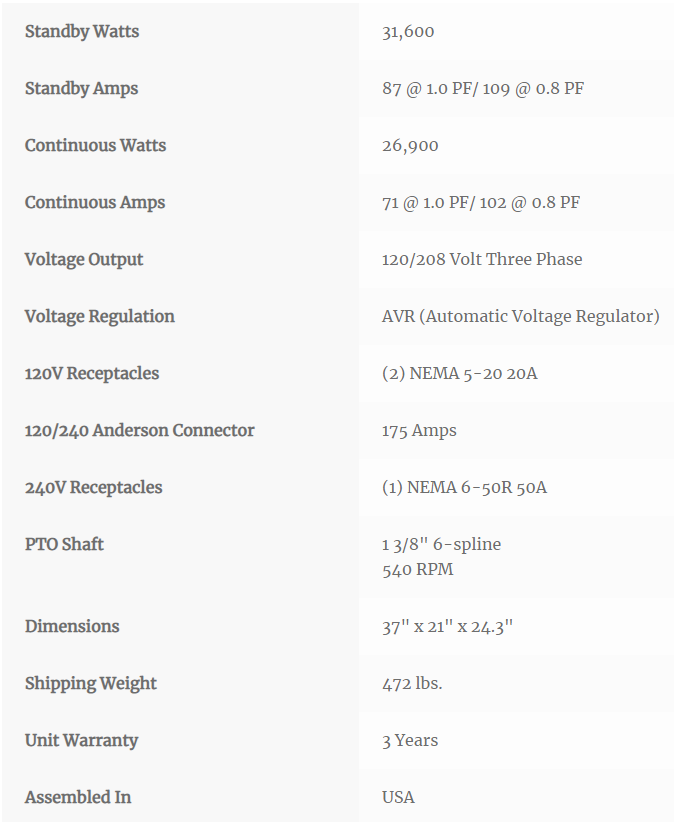This screenshot has height=822, width=674.
Task: Click the 120V Receptacles label
Action: (92, 373)
